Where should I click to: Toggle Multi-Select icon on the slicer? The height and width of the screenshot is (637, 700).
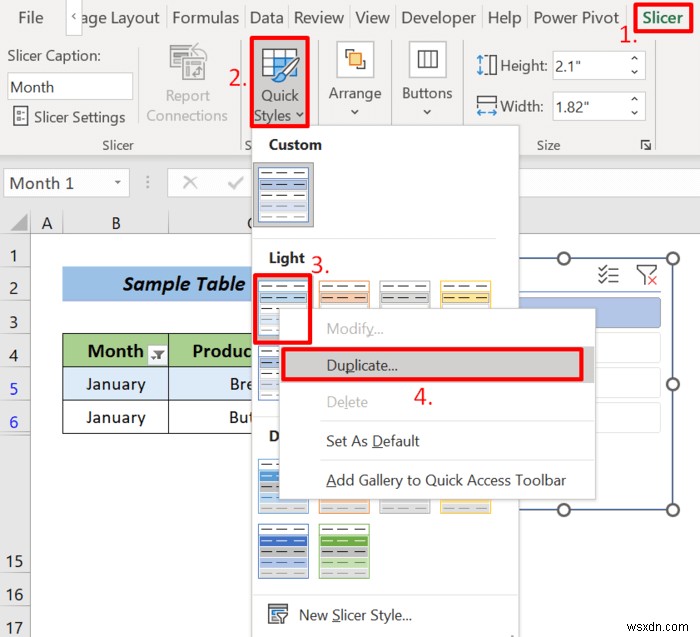(x=608, y=275)
